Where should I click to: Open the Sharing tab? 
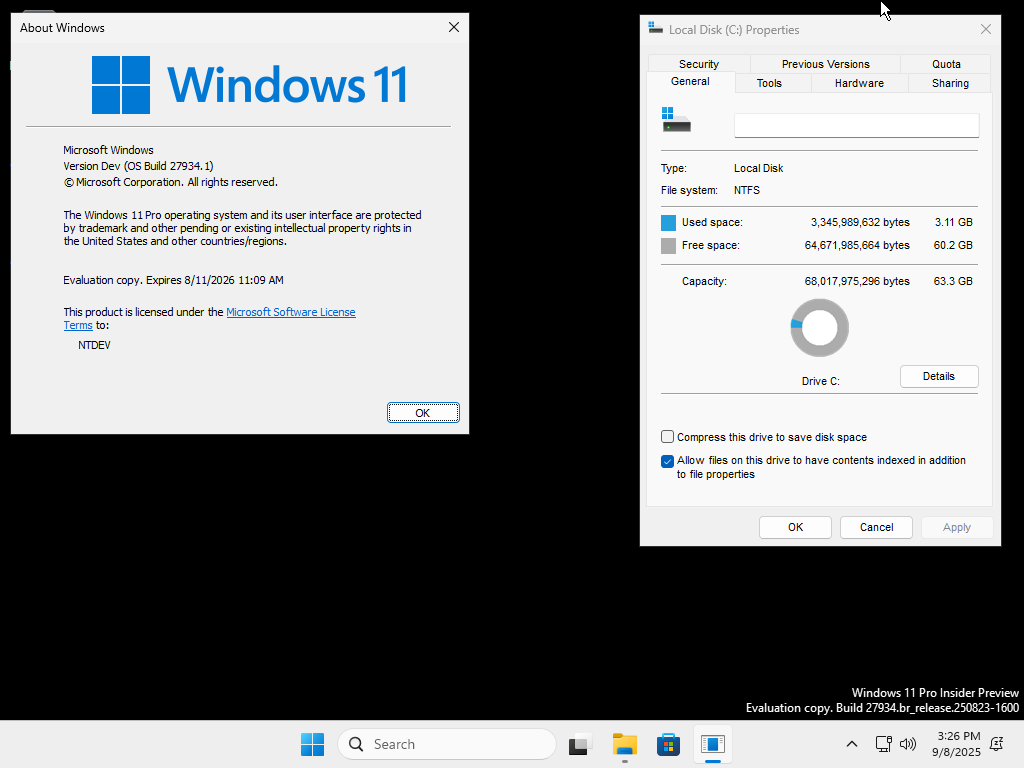[950, 83]
